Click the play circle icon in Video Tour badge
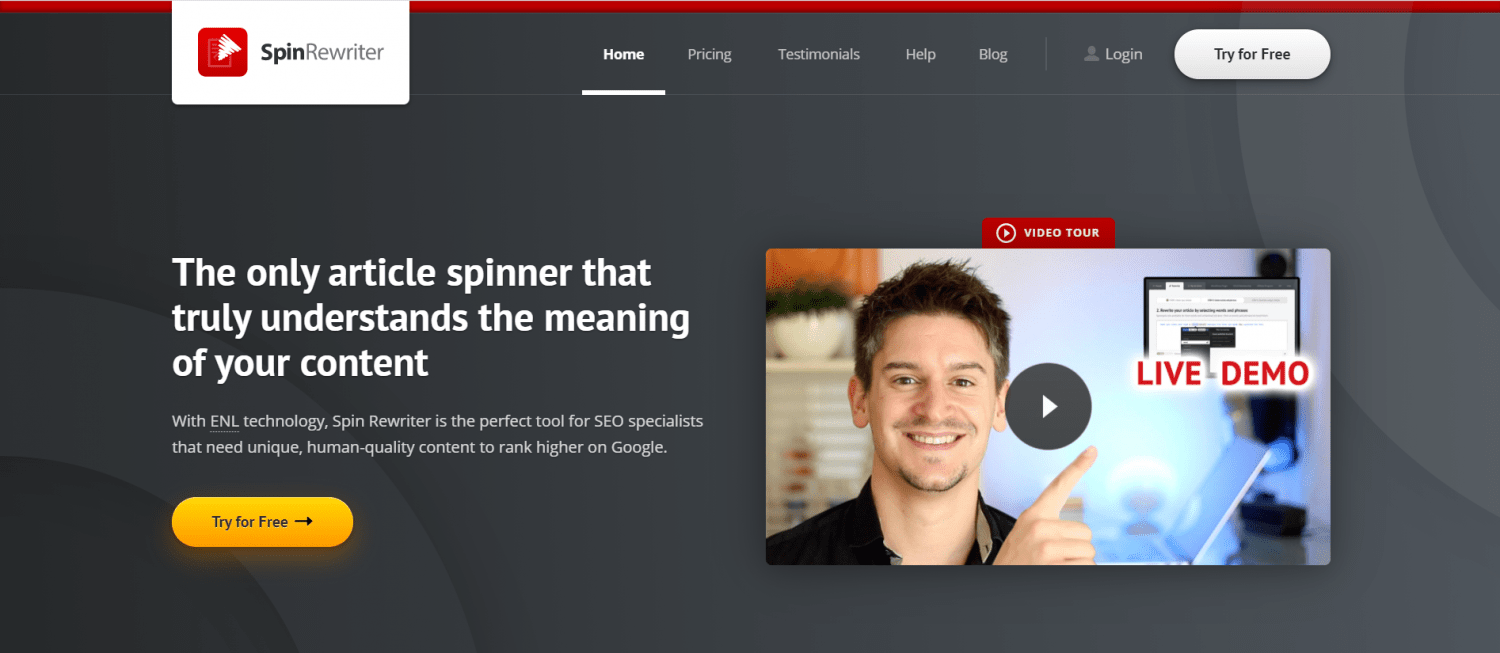This screenshot has height=653, width=1500. 1006,233
